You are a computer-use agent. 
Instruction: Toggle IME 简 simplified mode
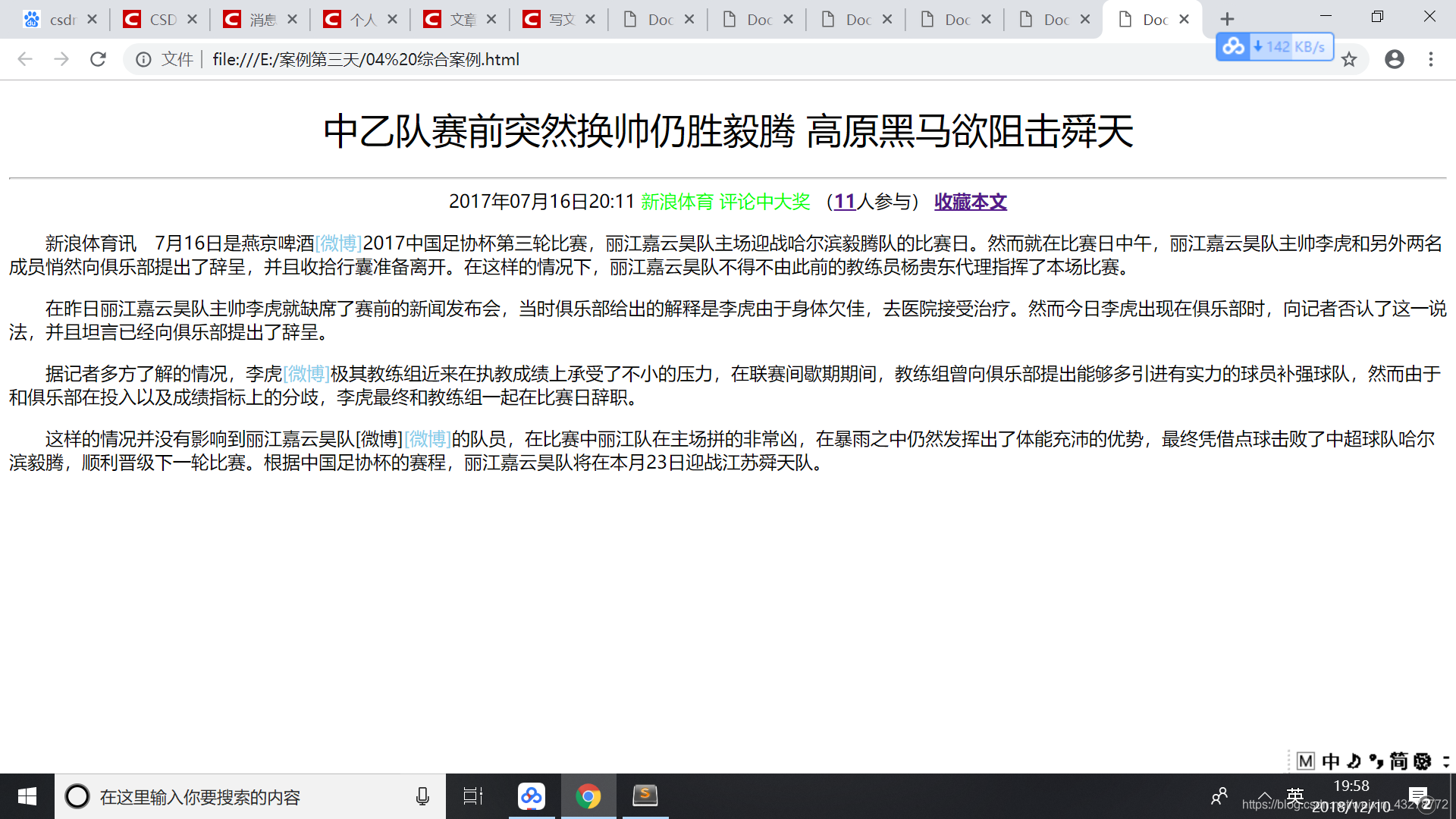click(1399, 761)
